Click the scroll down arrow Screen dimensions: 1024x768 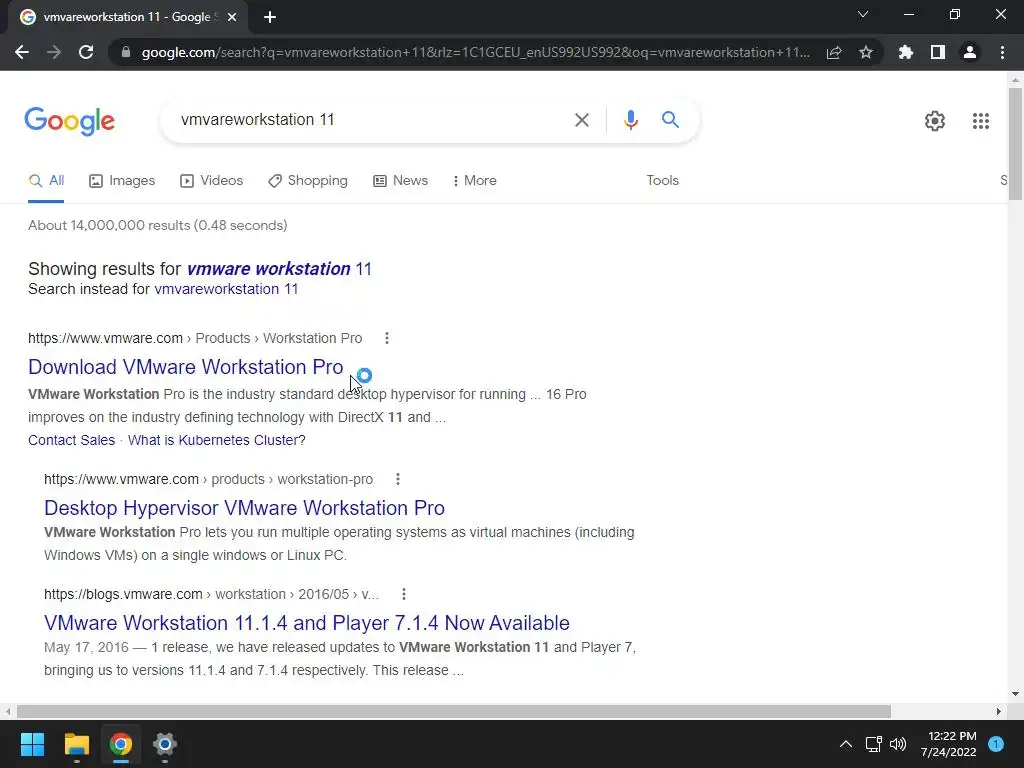click(1015, 694)
